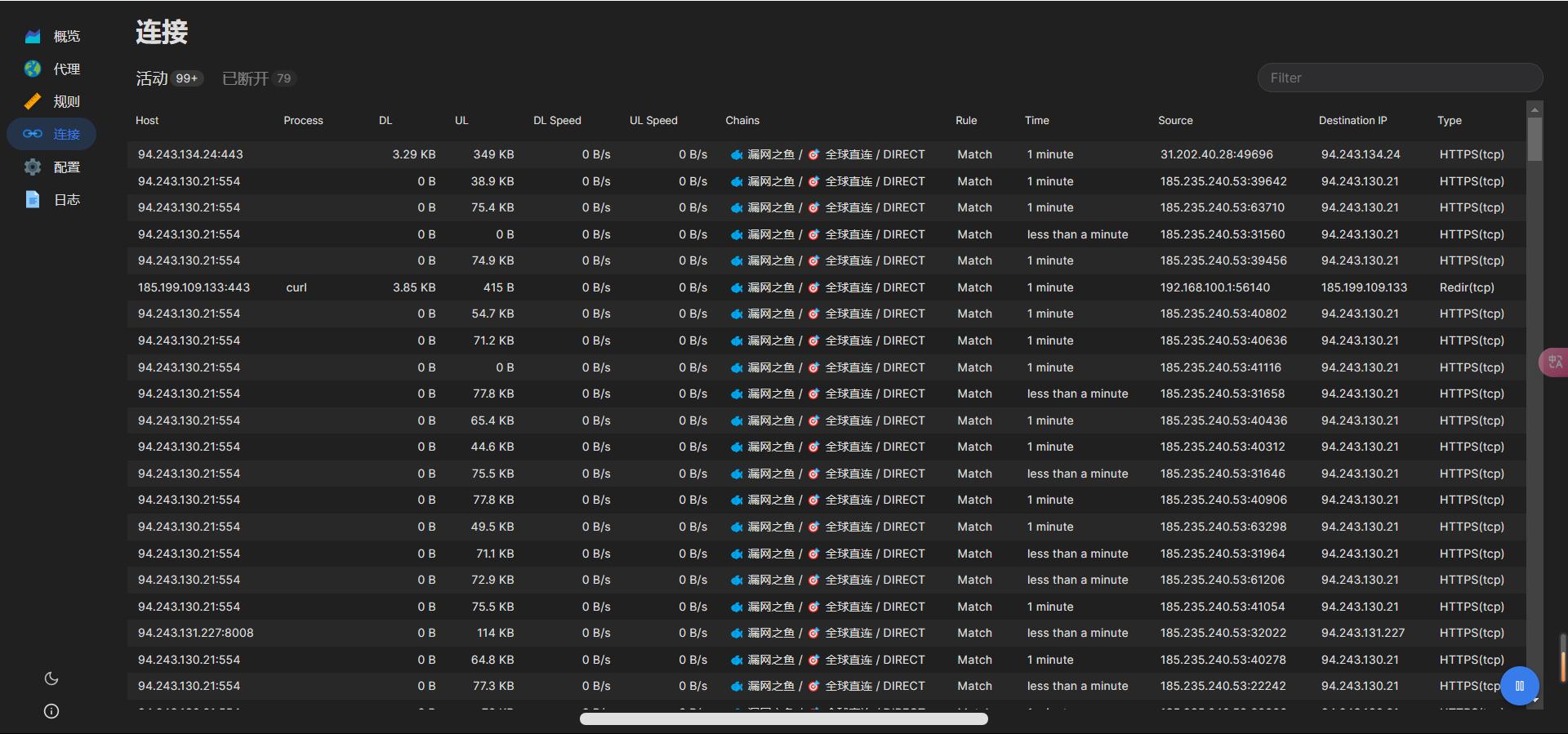The image size is (1568, 734).
Task: Select the curl row for 185.199.109.133:443
Action: 826,287
